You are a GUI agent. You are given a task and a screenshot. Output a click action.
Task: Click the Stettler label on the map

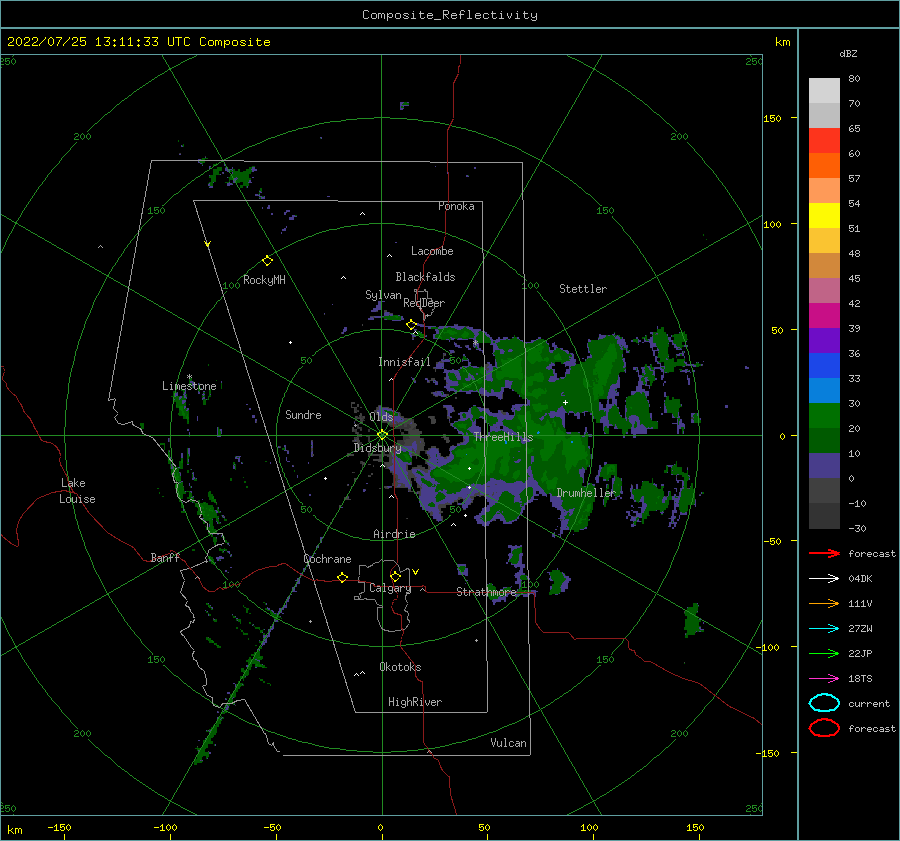583,289
